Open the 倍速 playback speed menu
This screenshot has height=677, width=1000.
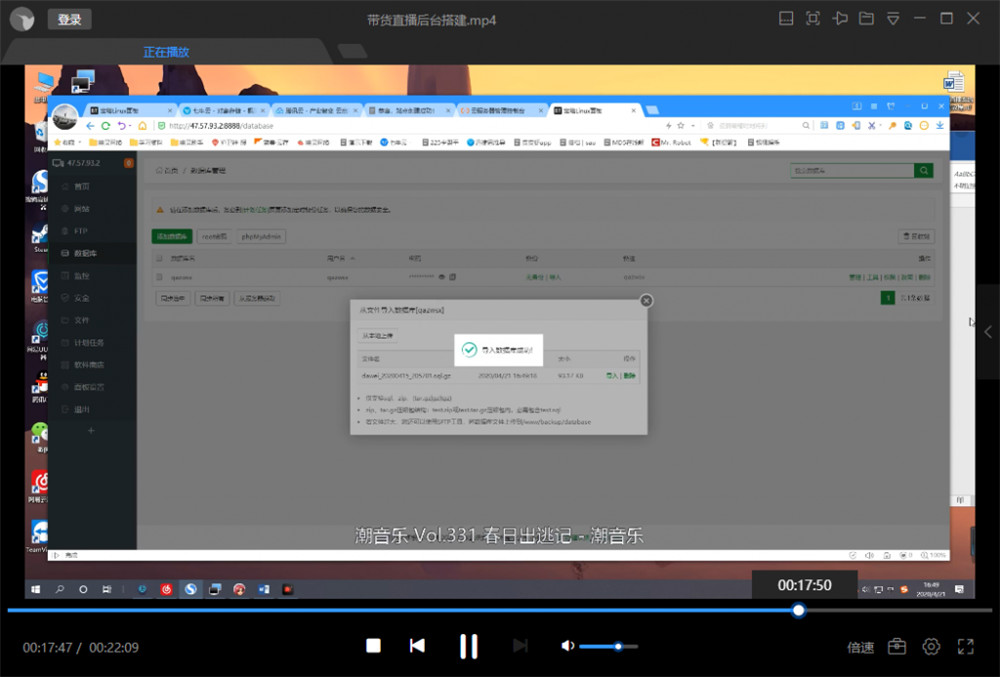click(x=860, y=647)
